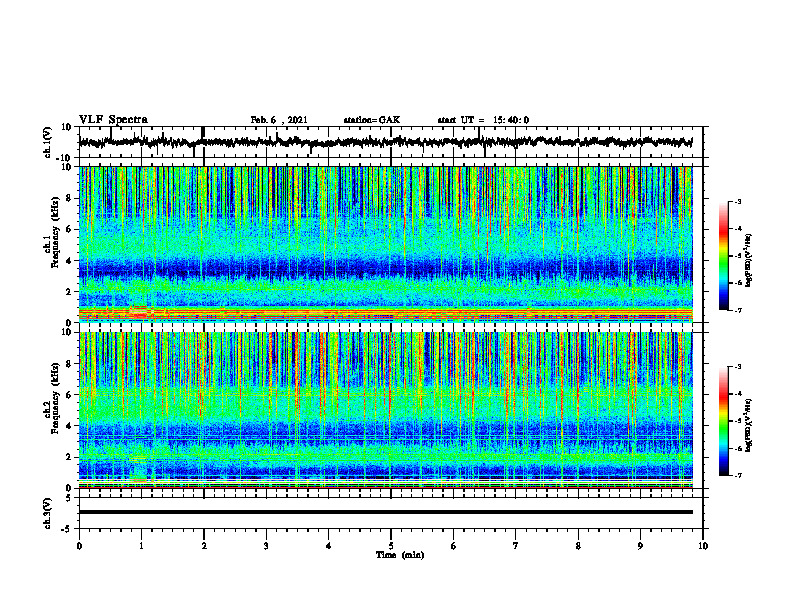Click the ch.1 spectrogram color bar

[723, 256]
